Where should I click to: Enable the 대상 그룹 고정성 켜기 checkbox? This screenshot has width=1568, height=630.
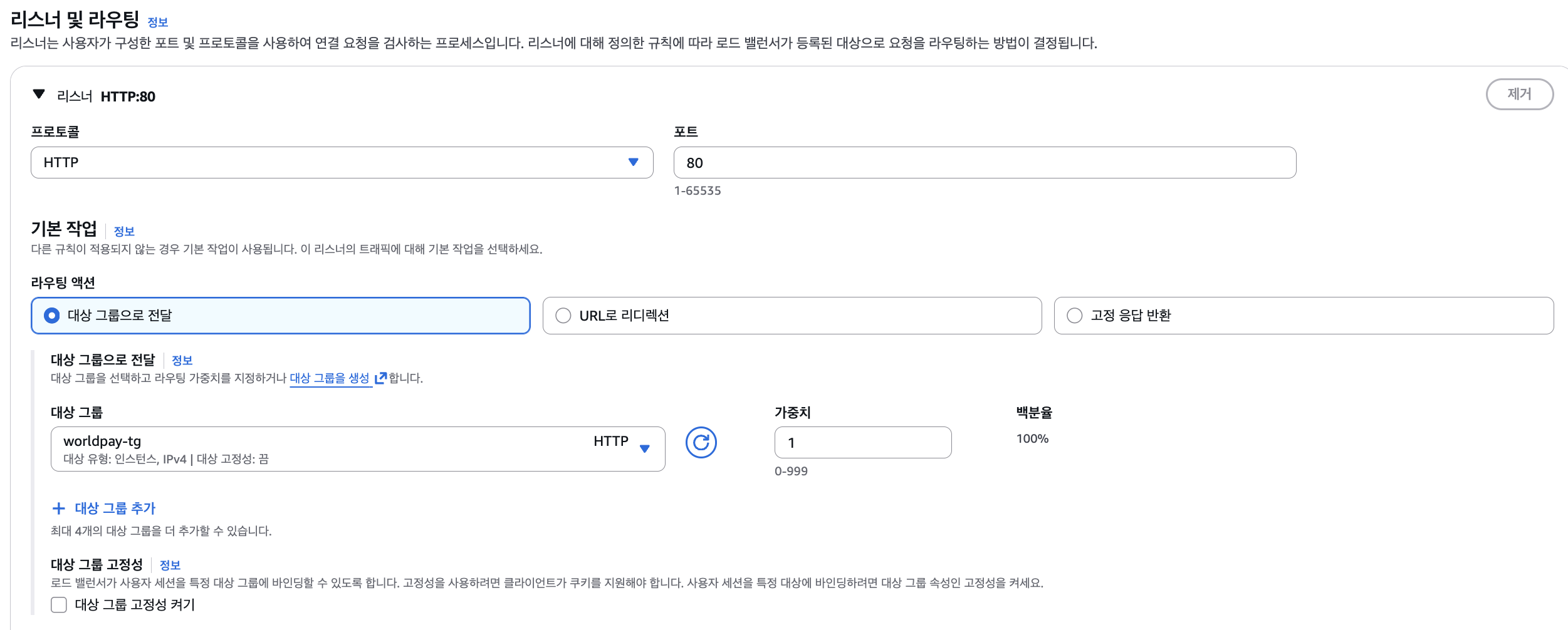(59, 605)
